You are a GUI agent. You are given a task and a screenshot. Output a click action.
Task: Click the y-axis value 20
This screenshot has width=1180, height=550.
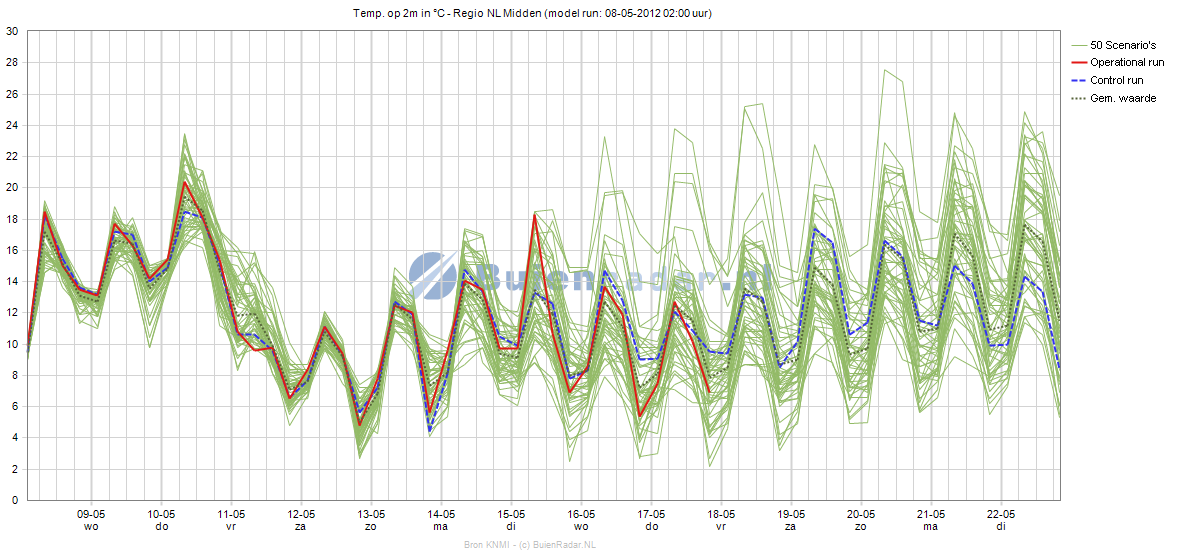click(x=13, y=188)
